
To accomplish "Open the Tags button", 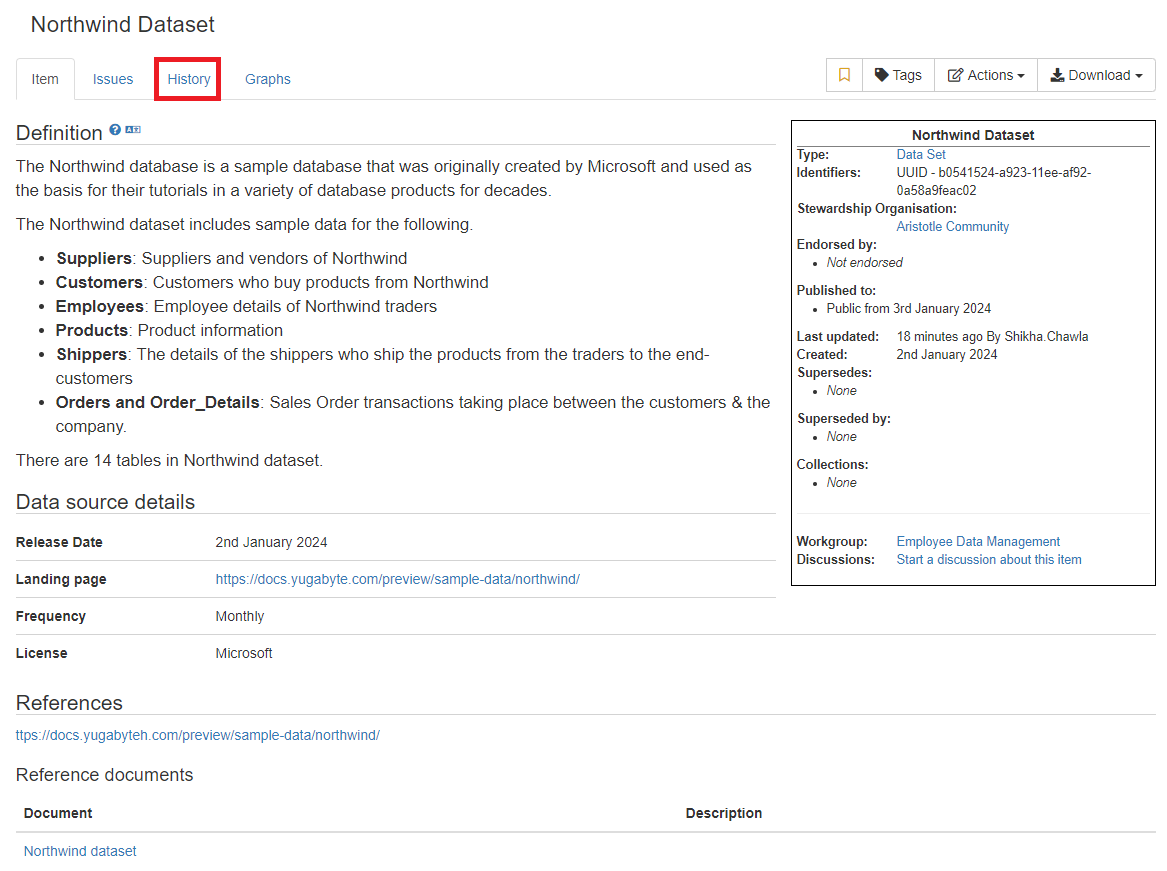I will pos(898,75).
